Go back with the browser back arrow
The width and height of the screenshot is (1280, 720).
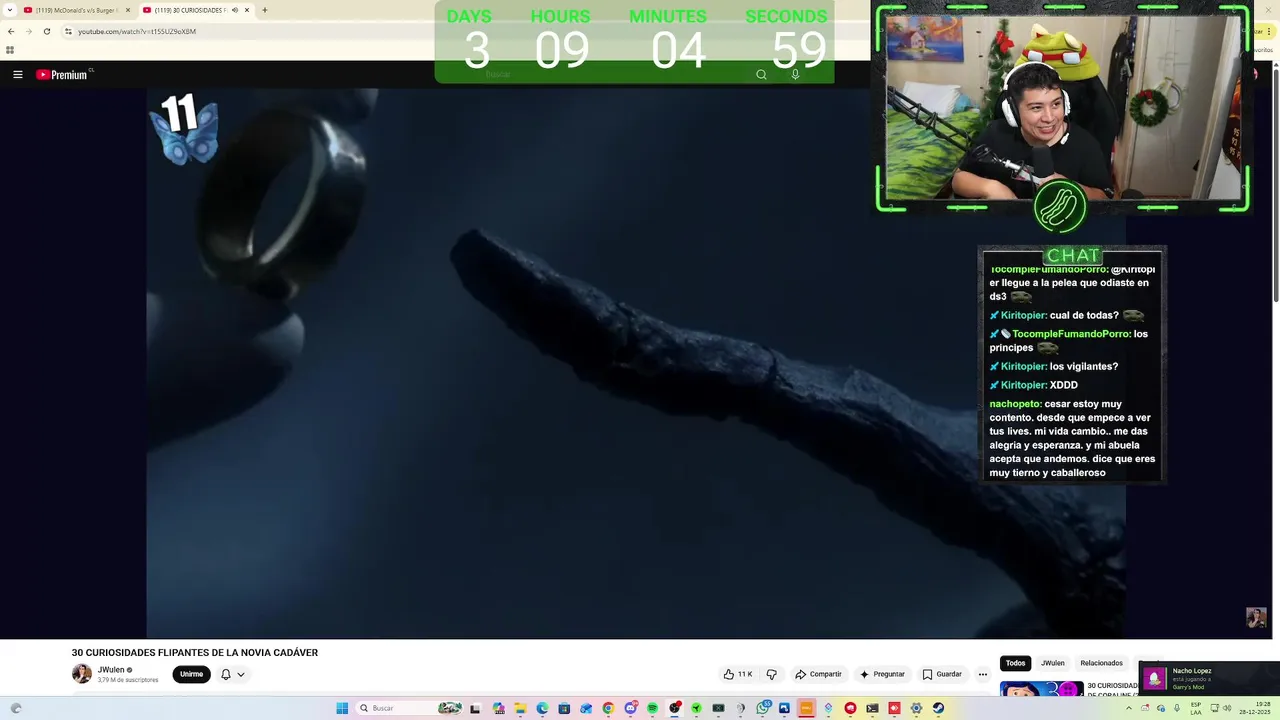click(11, 31)
